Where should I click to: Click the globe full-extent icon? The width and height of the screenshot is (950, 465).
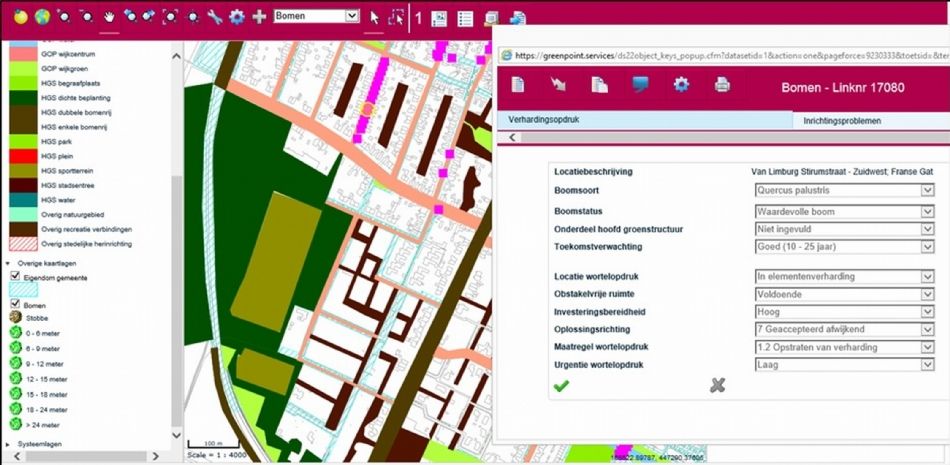[42, 17]
